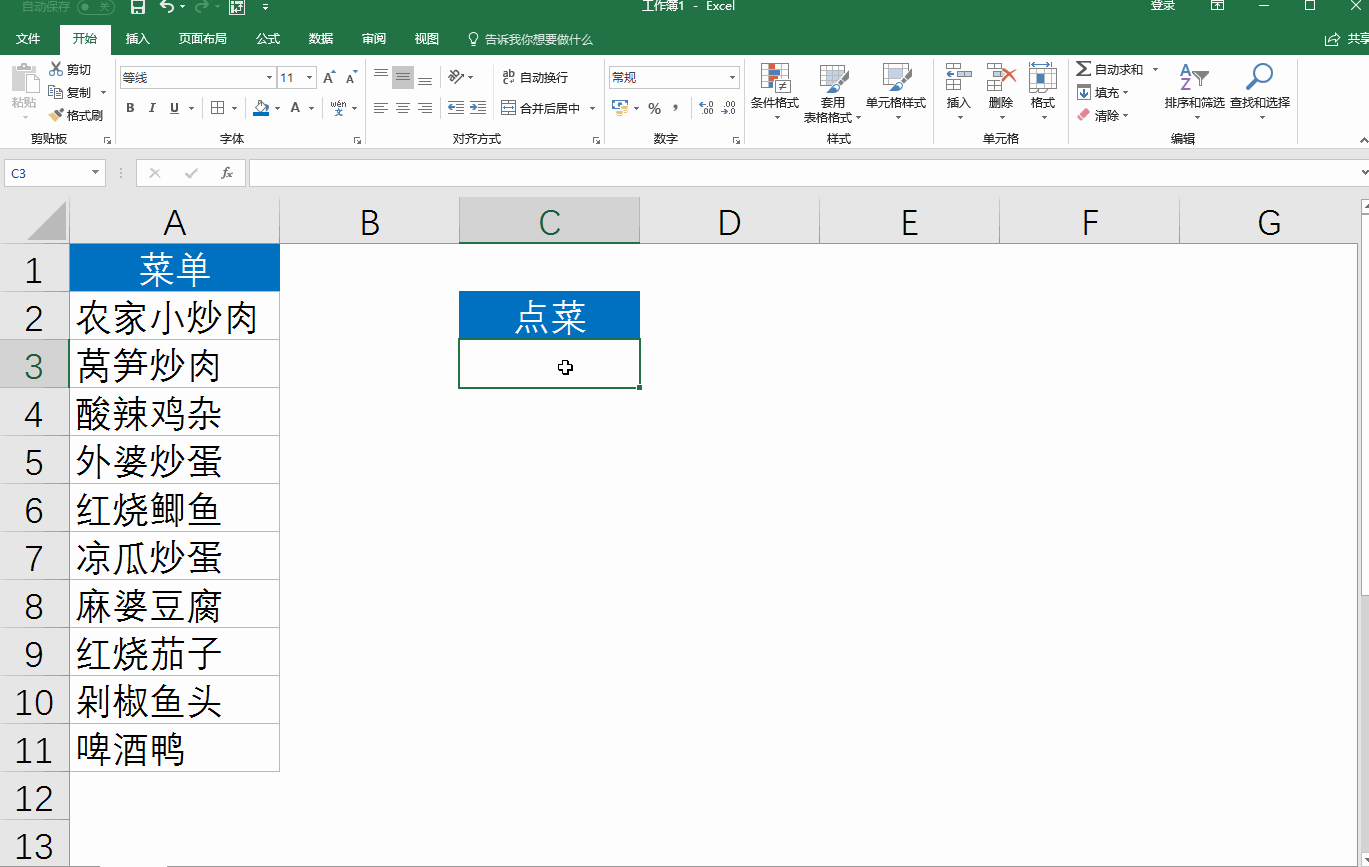
Task: Toggle bold formatting
Action: (x=130, y=108)
